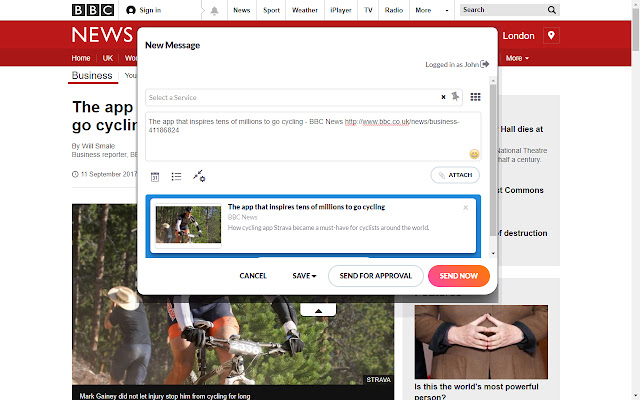Click Cancel in the New Message dialog
640x400 pixels.
[x=253, y=276]
